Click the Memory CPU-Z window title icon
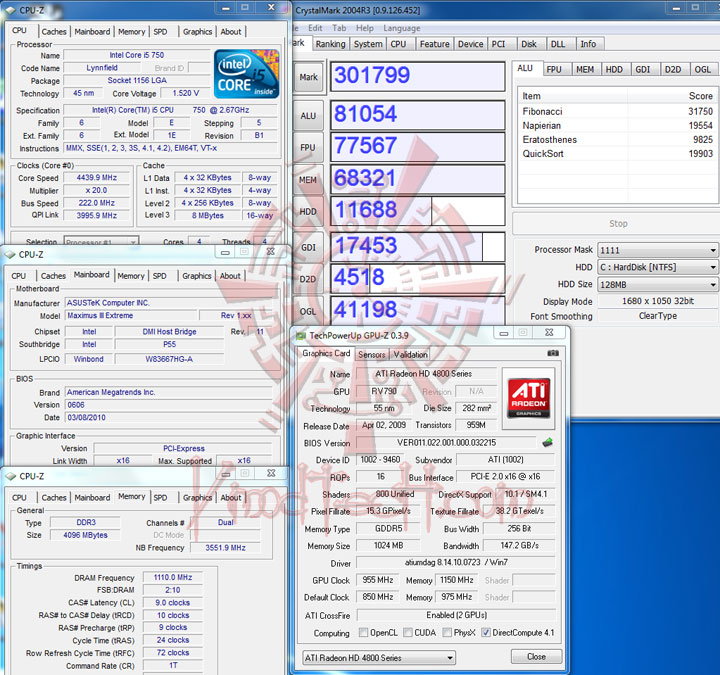This screenshot has height=675, width=720. [x=10, y=477]
